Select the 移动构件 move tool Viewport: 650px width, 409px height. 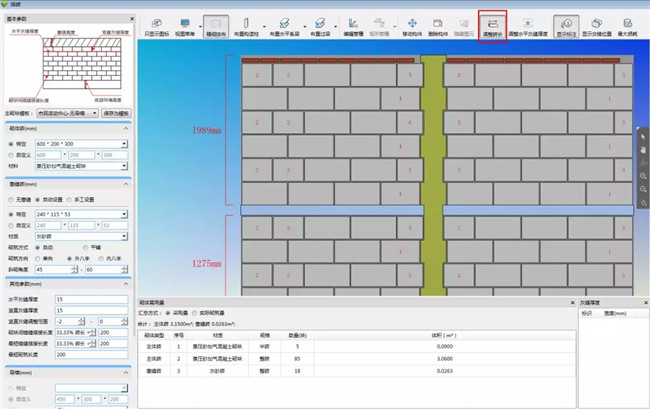point(412,27)
